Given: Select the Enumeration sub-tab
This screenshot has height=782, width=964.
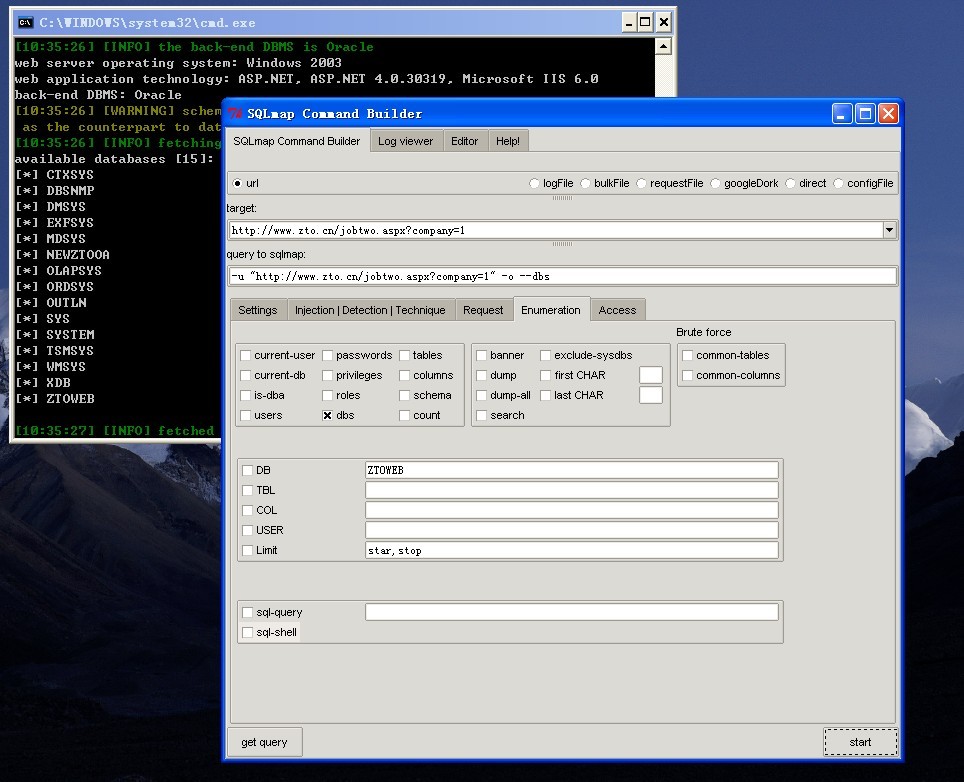Looking at the screenshot, I should click(x=551, y=310).
